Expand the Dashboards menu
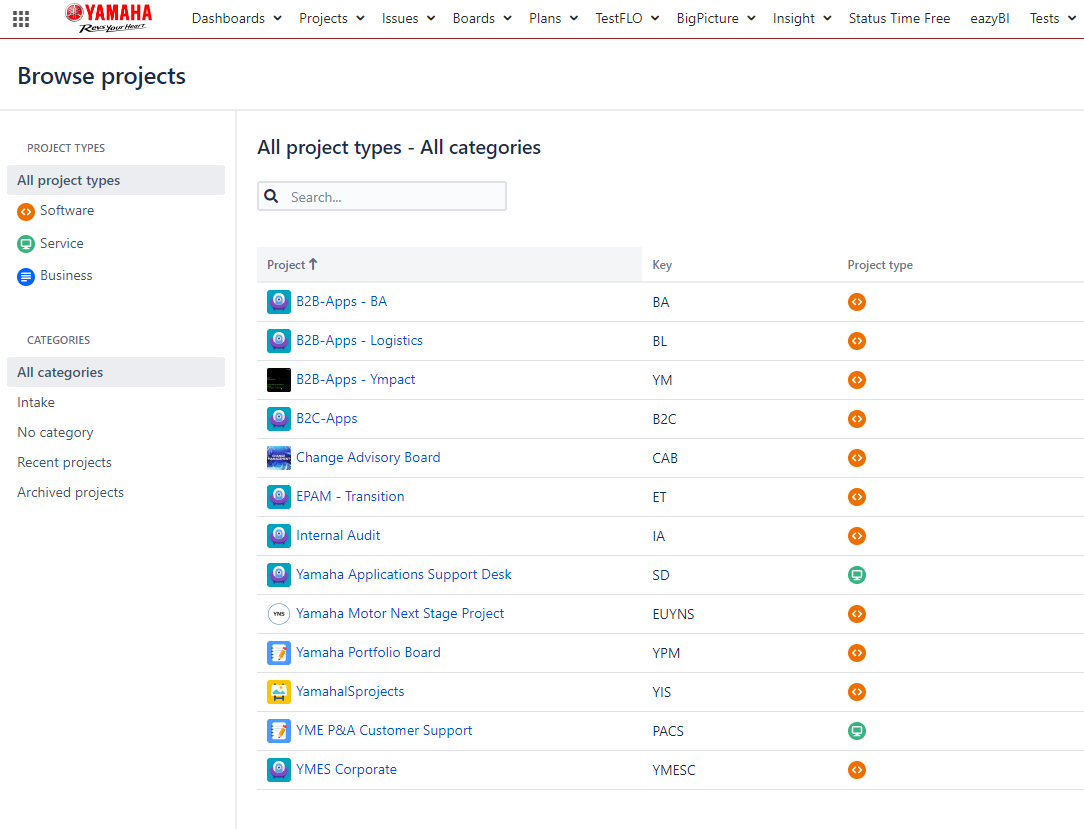Screen dimensions: 1084x829 [236, 19]
